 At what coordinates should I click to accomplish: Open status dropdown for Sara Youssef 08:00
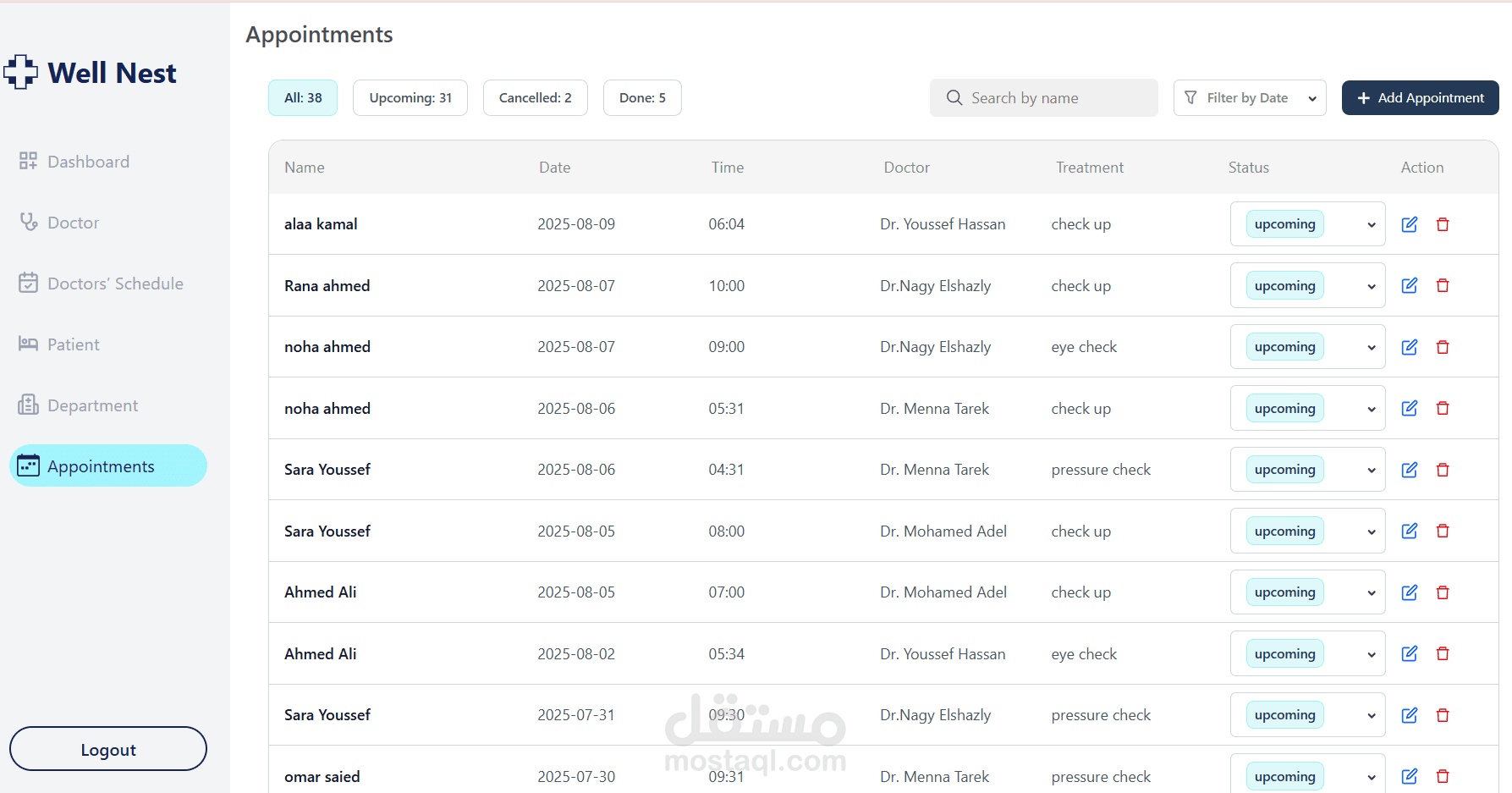click(1307, 531)
